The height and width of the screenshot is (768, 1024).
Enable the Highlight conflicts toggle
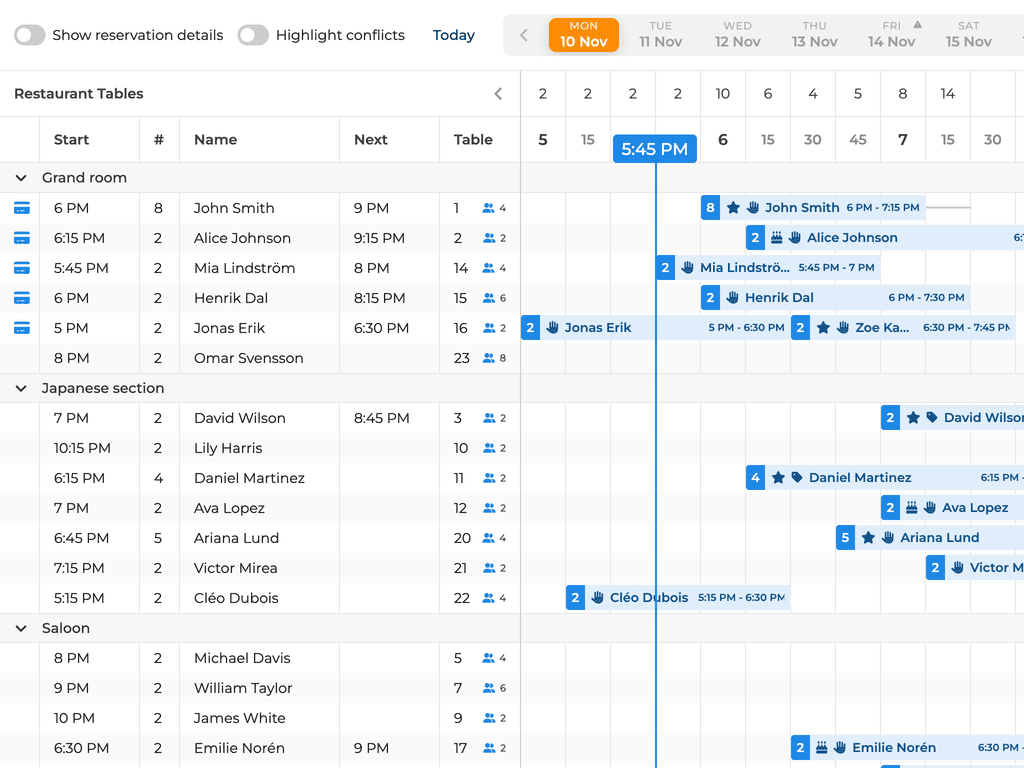click(253, 35)
